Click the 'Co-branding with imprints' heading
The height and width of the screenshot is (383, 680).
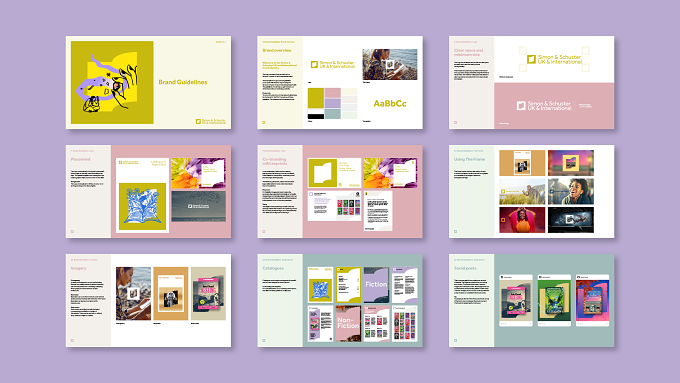point(275,161)
